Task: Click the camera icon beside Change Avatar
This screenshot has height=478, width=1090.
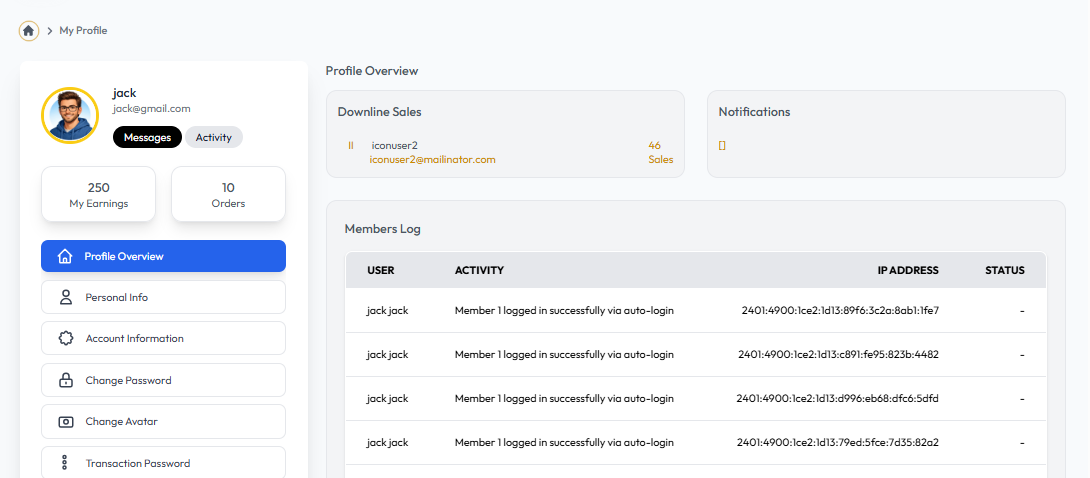Action: click(x=66, y=422)
